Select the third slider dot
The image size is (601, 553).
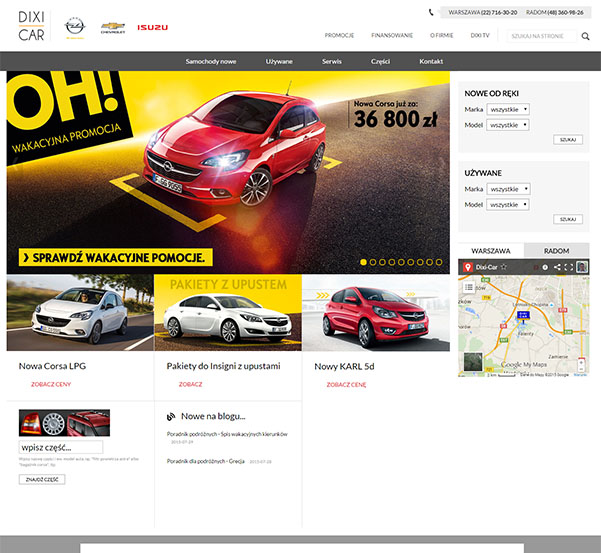tap(382, 262)
